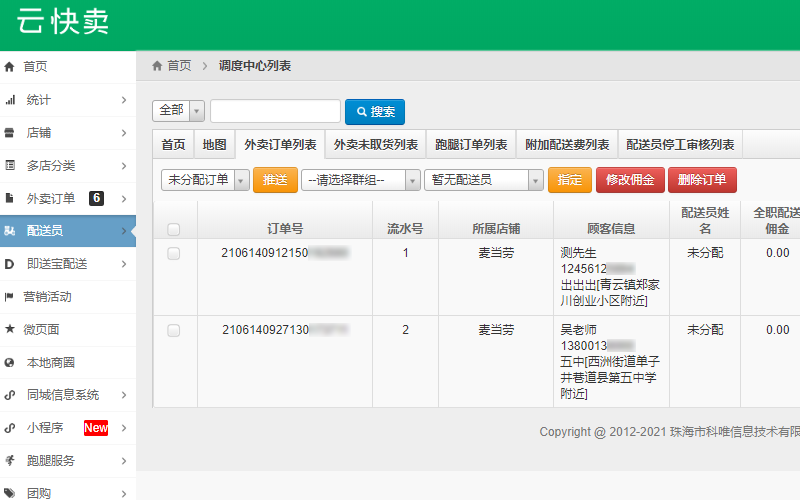Viewport: 800px width, 500px height.
Task: Click the 云快卖 logo
Action: pyautogui.click(x=63, y=22)
